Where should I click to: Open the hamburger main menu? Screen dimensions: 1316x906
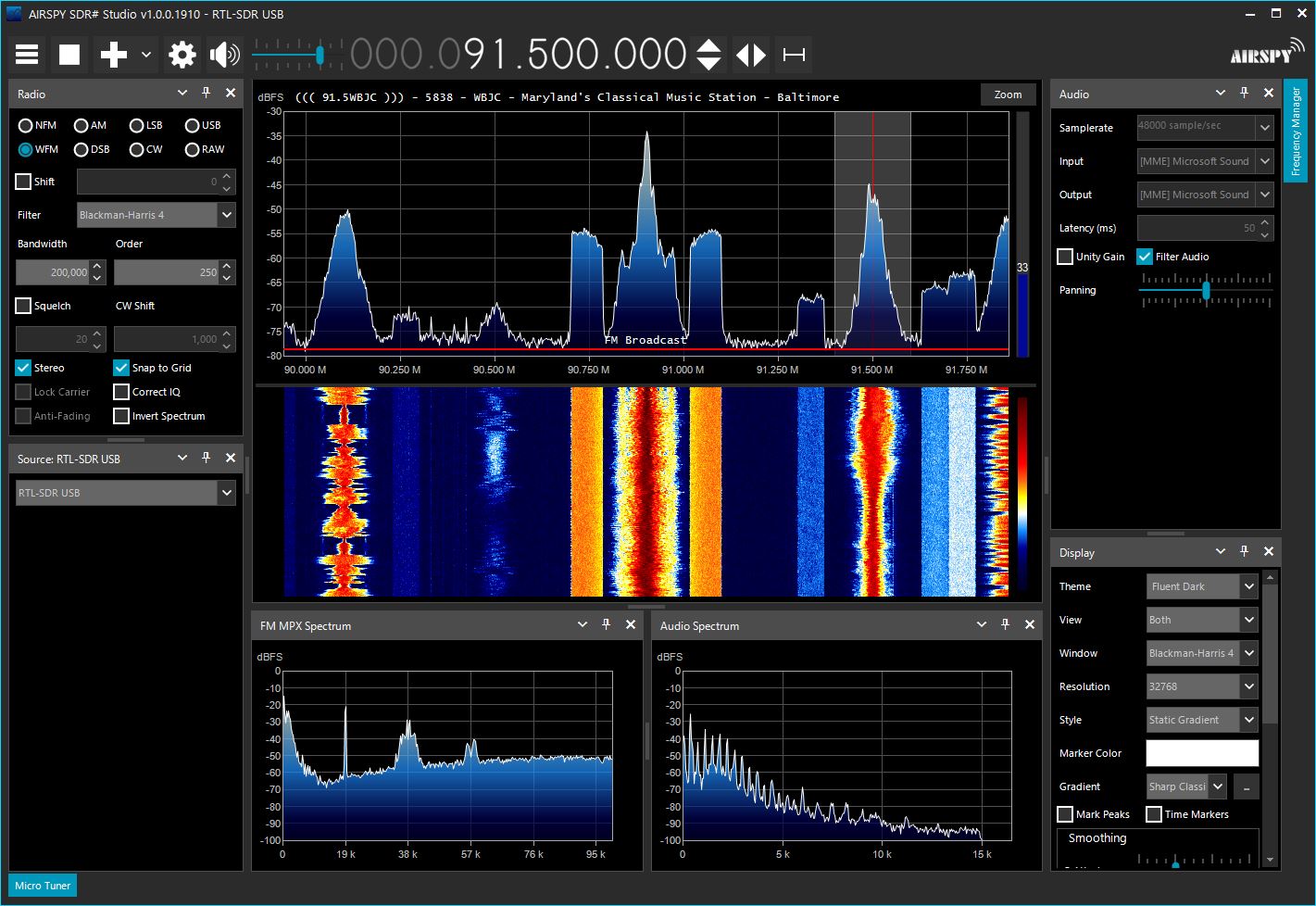(27, 55)
